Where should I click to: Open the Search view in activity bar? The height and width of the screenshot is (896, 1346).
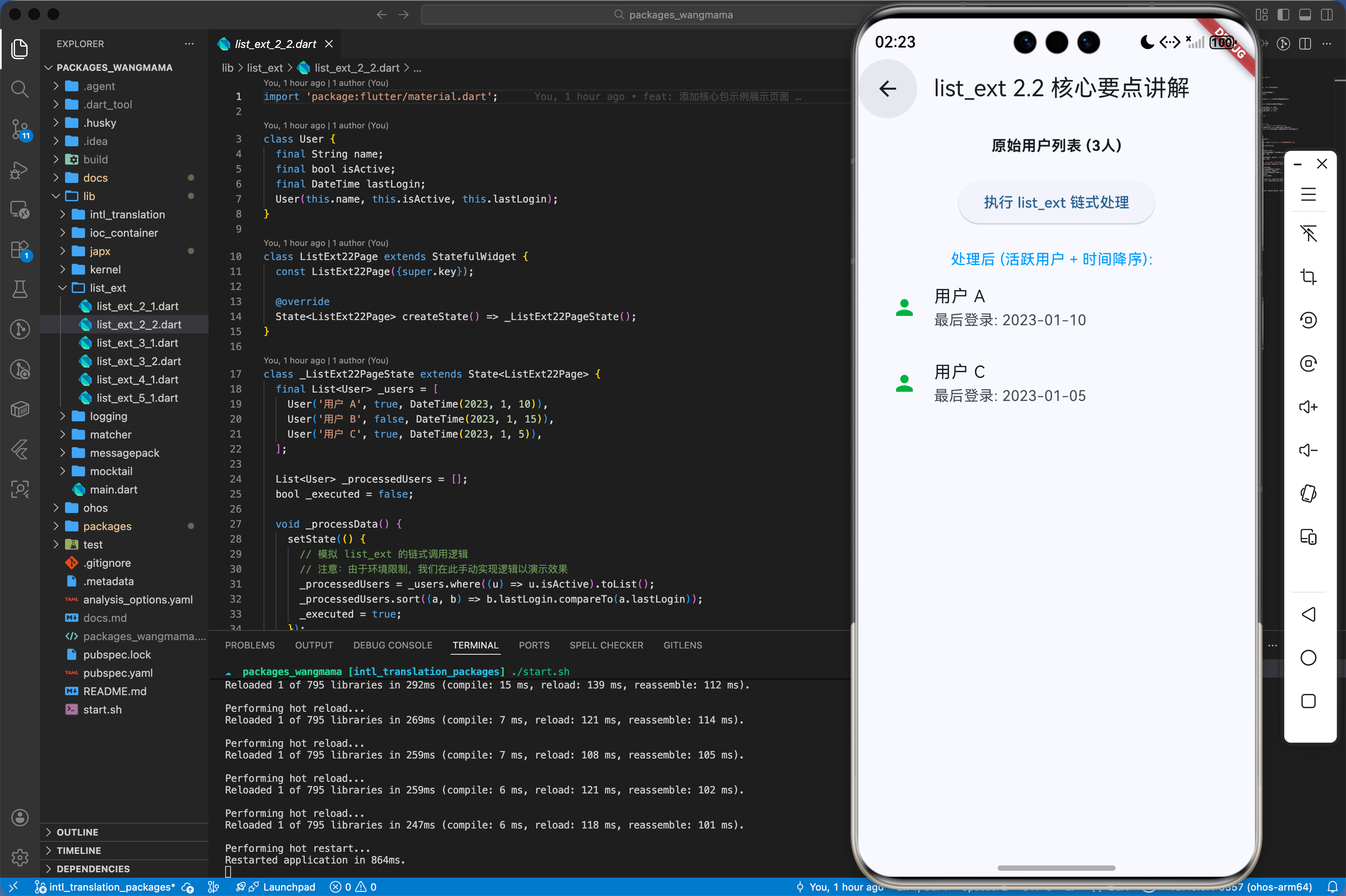pyautogui.click(x=20, y=89)
